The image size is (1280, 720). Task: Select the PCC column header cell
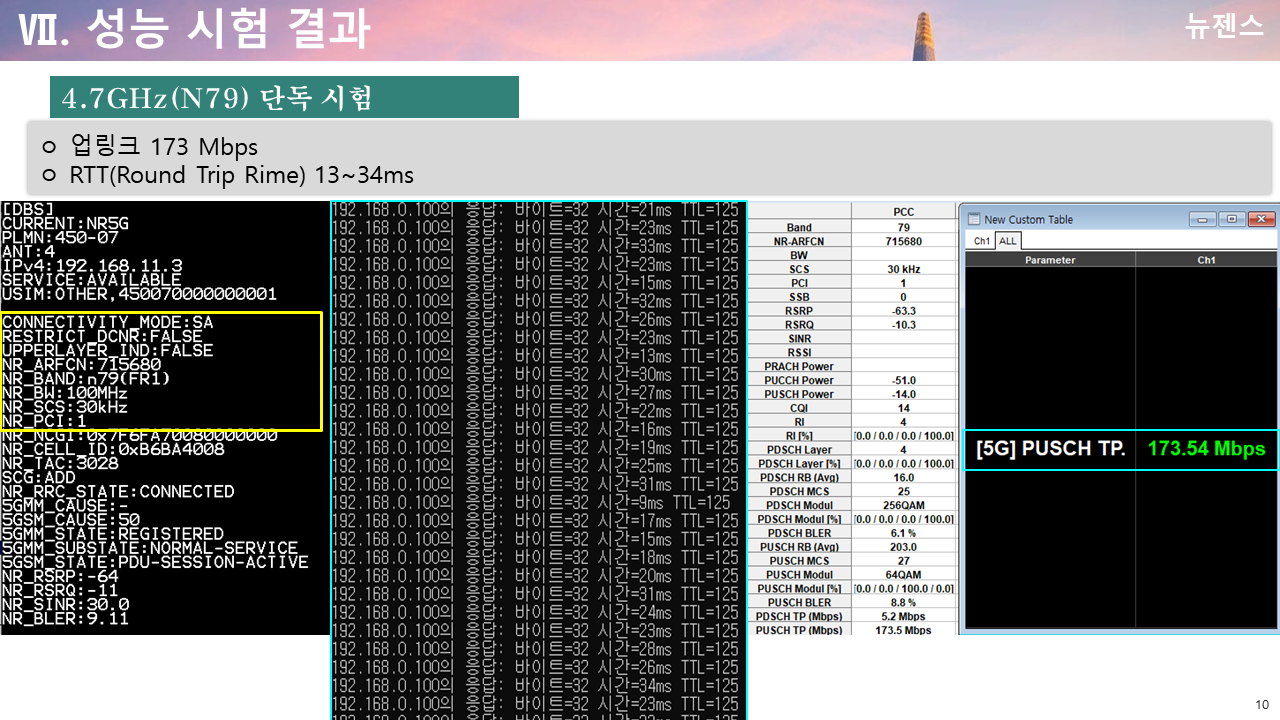point(903,210)
